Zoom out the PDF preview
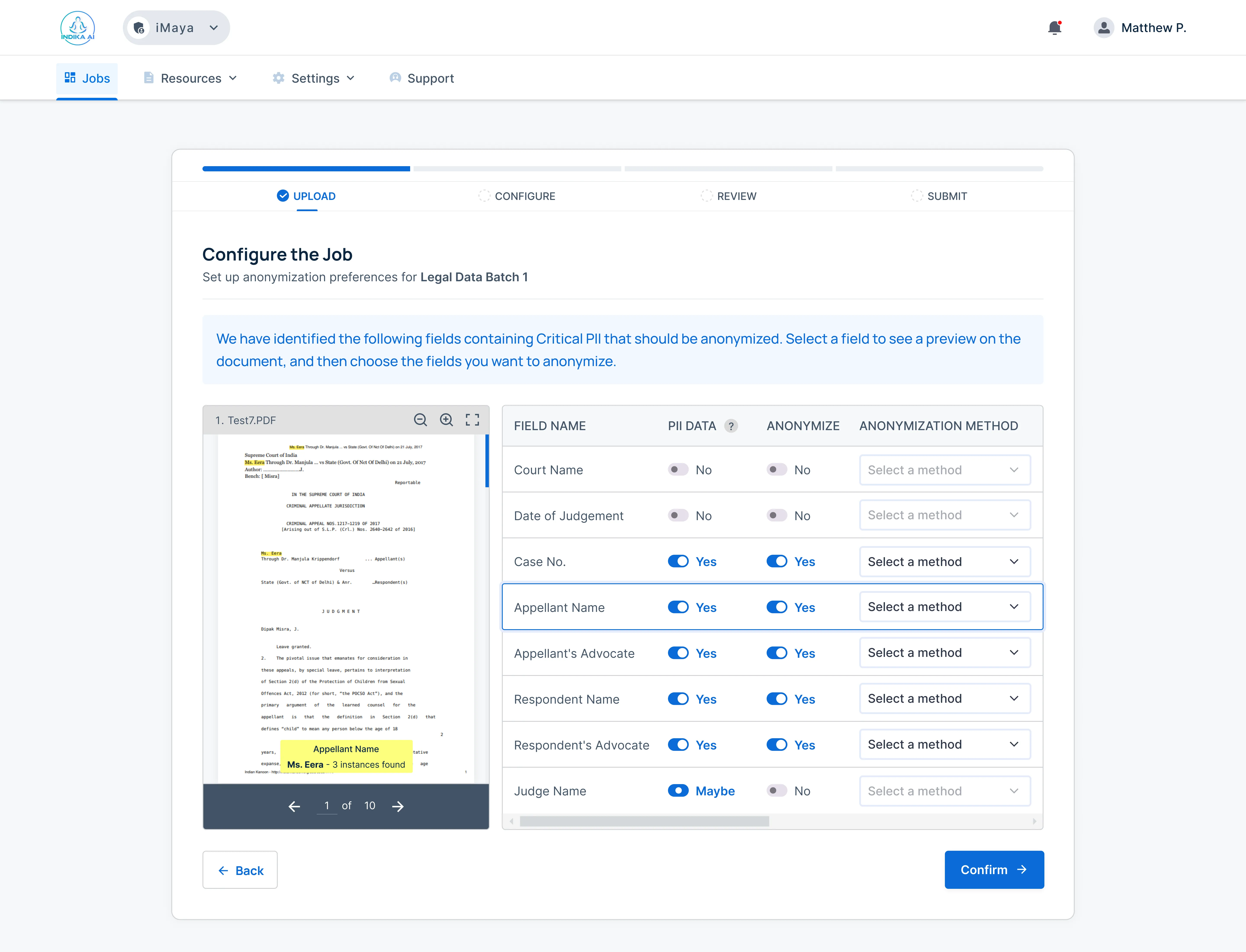 420,420
